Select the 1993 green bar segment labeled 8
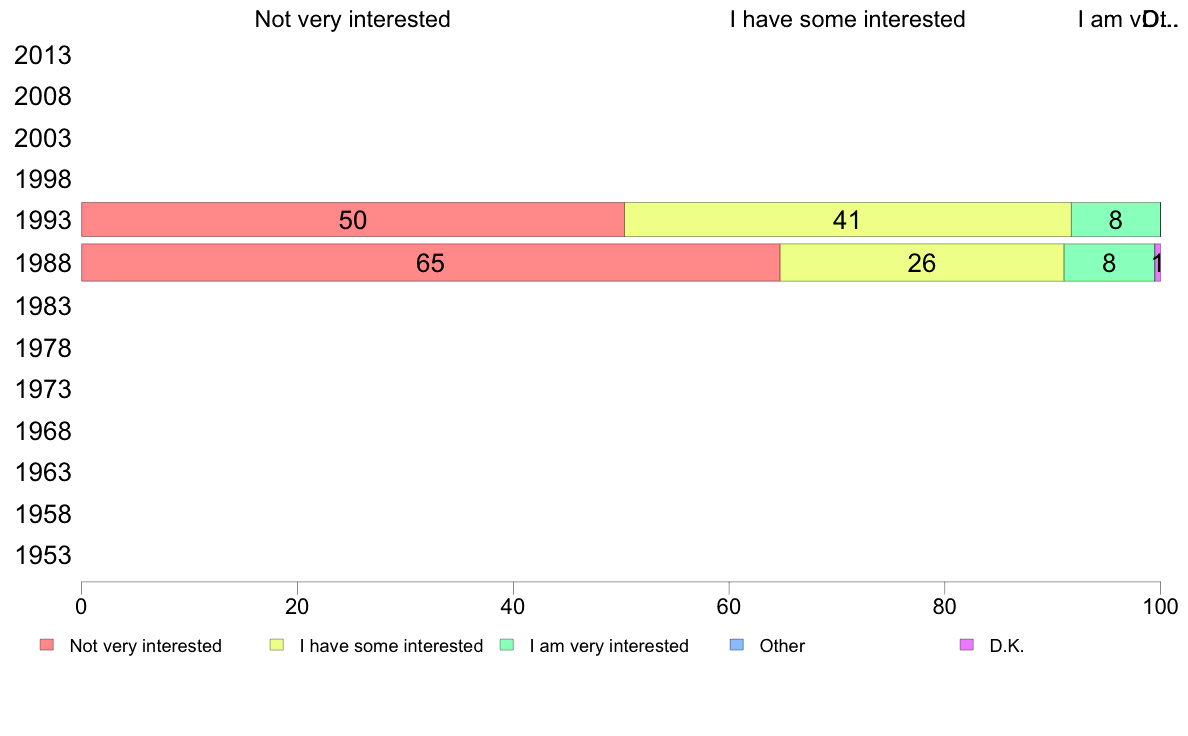Image resolution: width=1188 pixels, height=736 pixels. (1116, 220)
